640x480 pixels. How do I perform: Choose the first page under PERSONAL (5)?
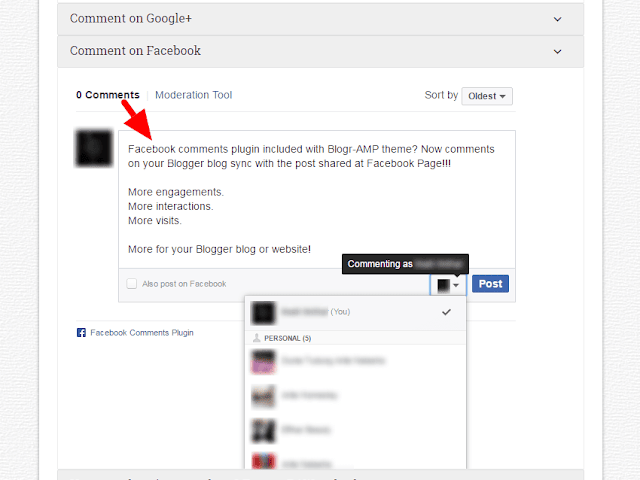(x=355, y=362)
